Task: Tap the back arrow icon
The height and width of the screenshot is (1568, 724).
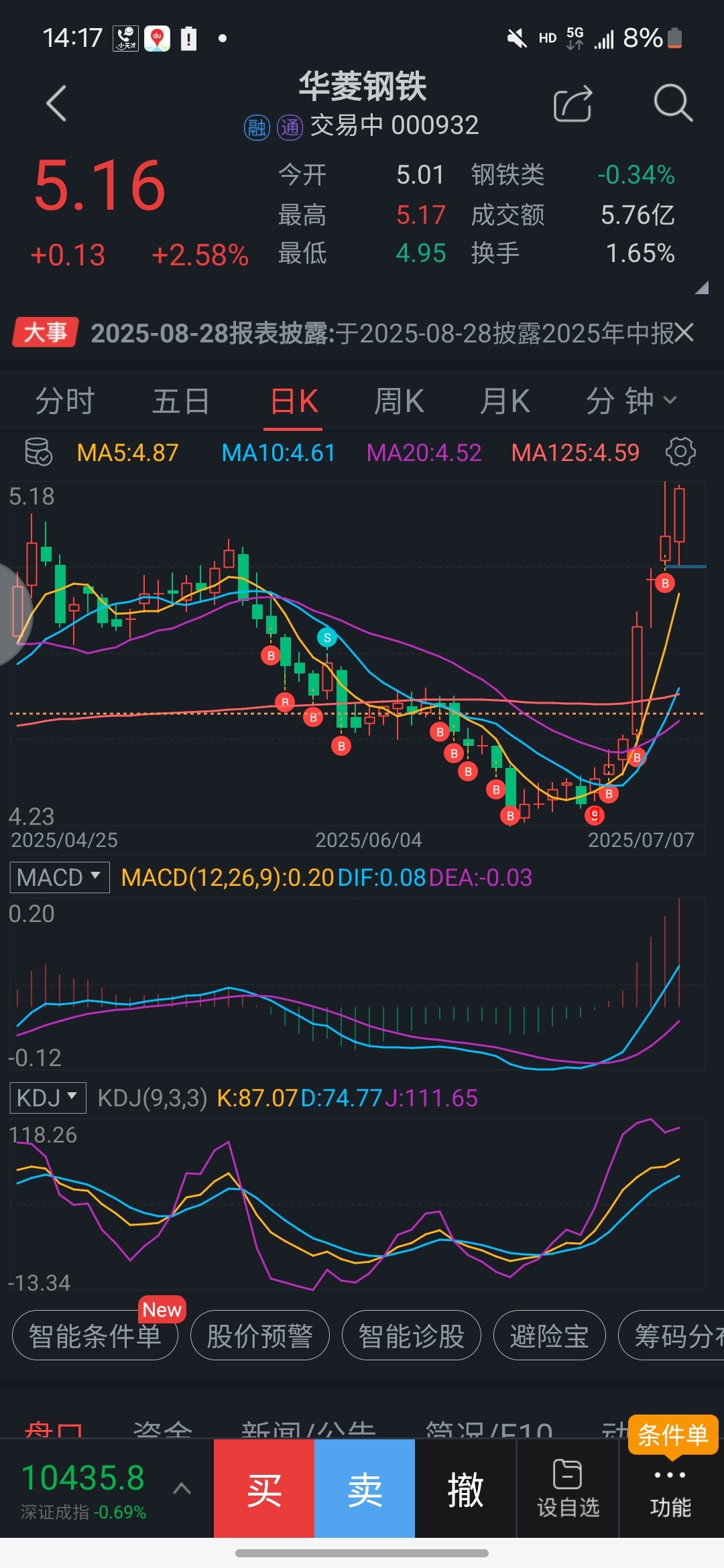Action: tap(56, 103)
